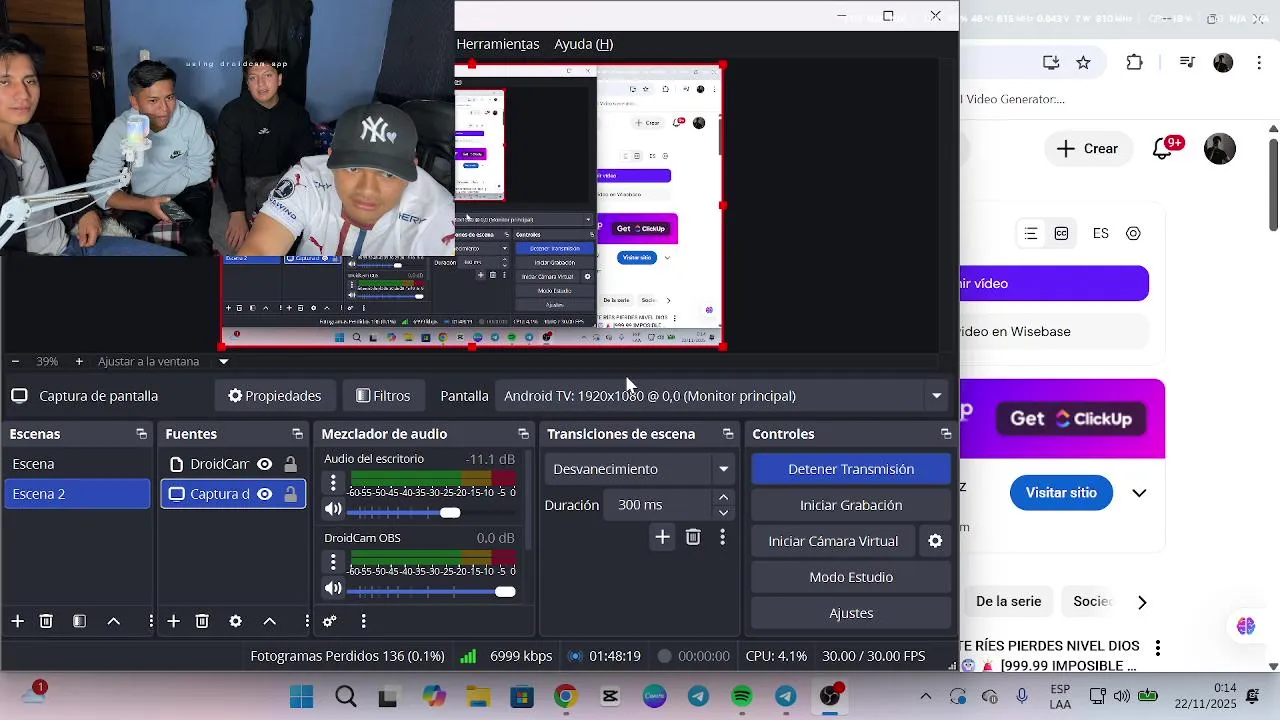Open Ajustes in Controles
This screenshot has height=720, width=1280.
[851, 613]
